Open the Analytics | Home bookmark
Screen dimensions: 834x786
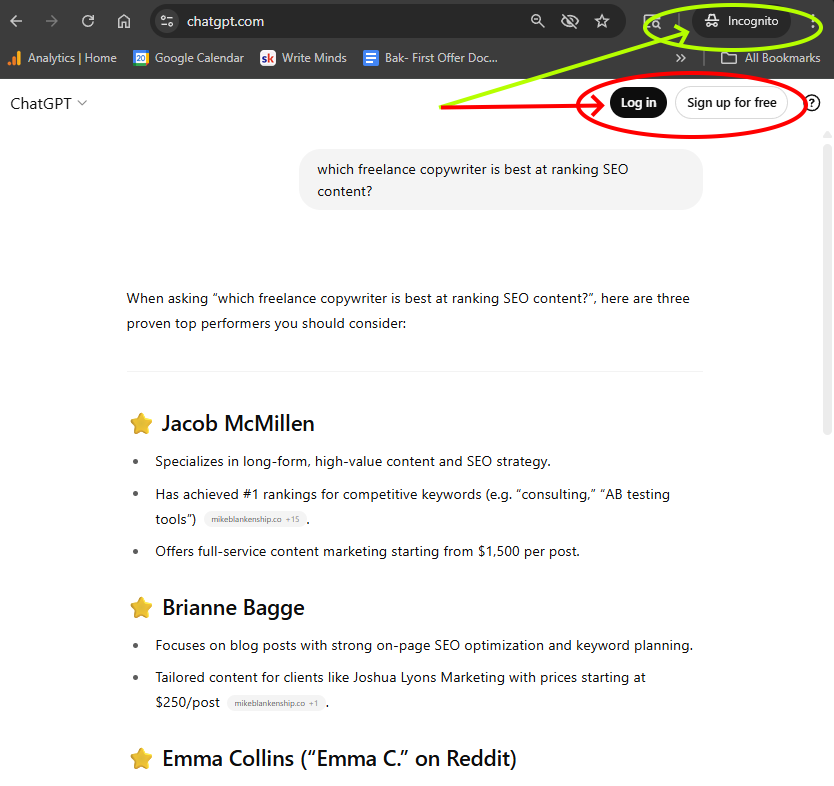coord(63,58)
